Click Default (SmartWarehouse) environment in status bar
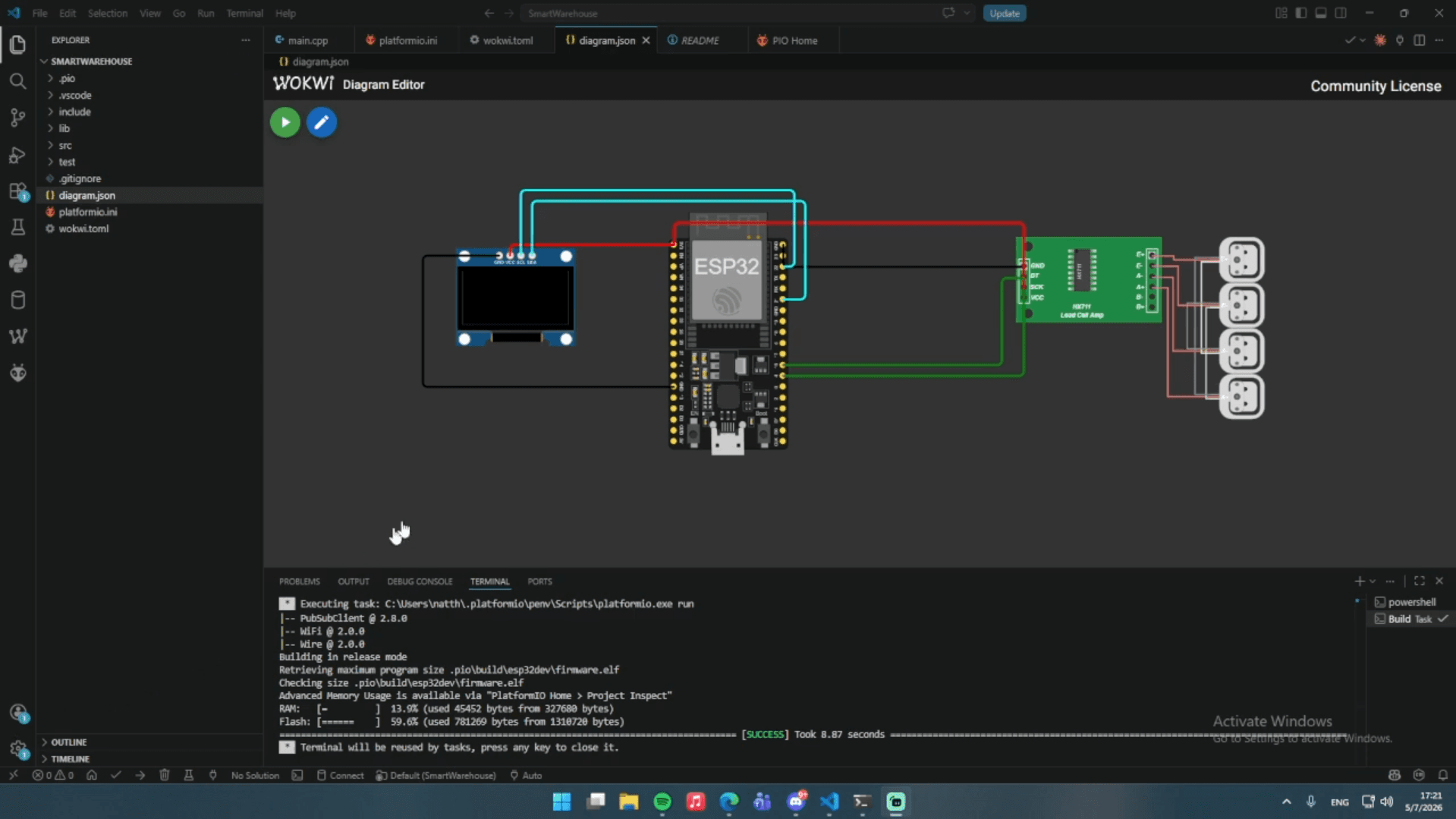 tap(436, 775)
